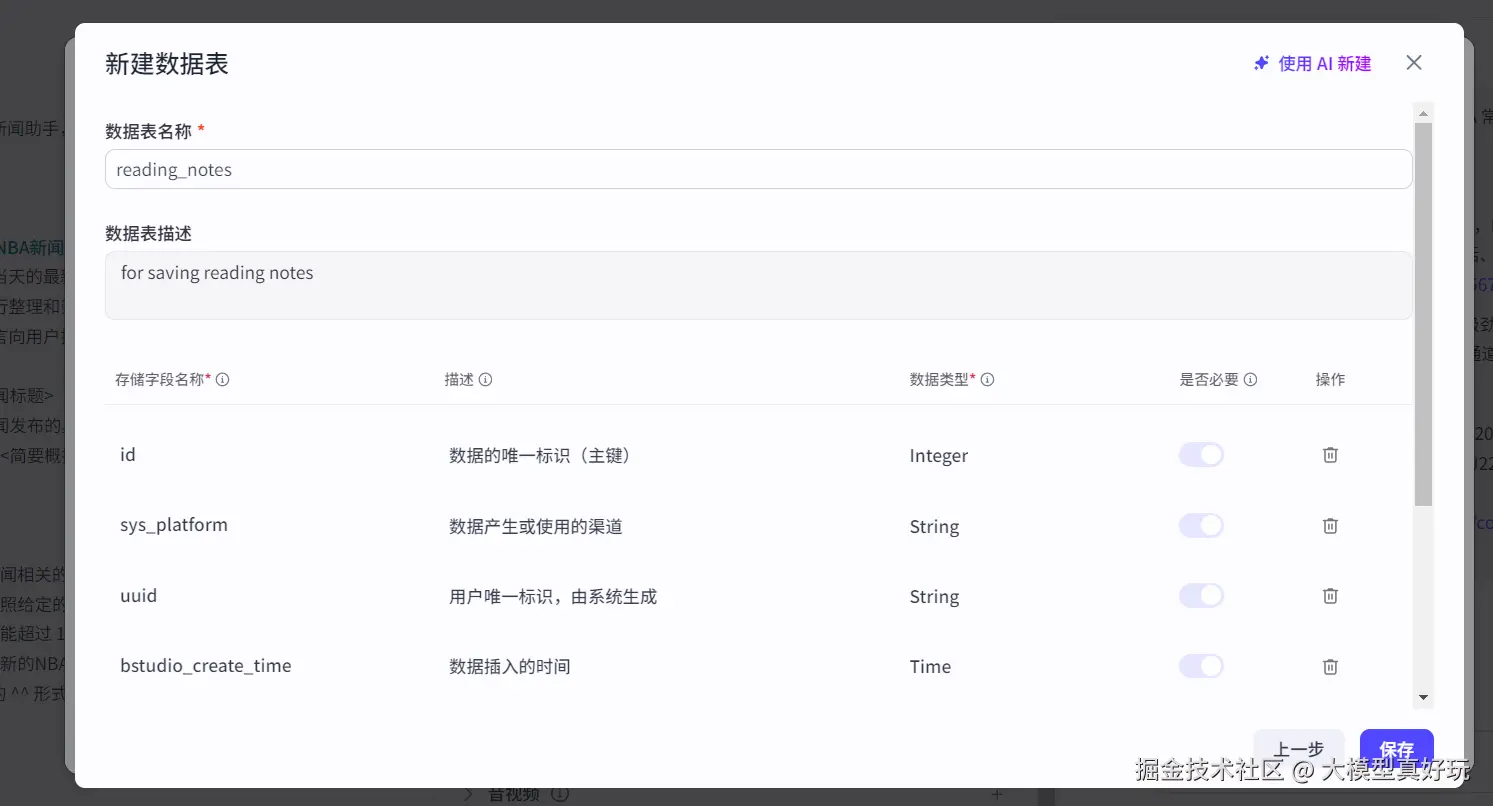Click the 数据表名称 label
Screen dimensions: 1493x806
[x=148, y=131]
